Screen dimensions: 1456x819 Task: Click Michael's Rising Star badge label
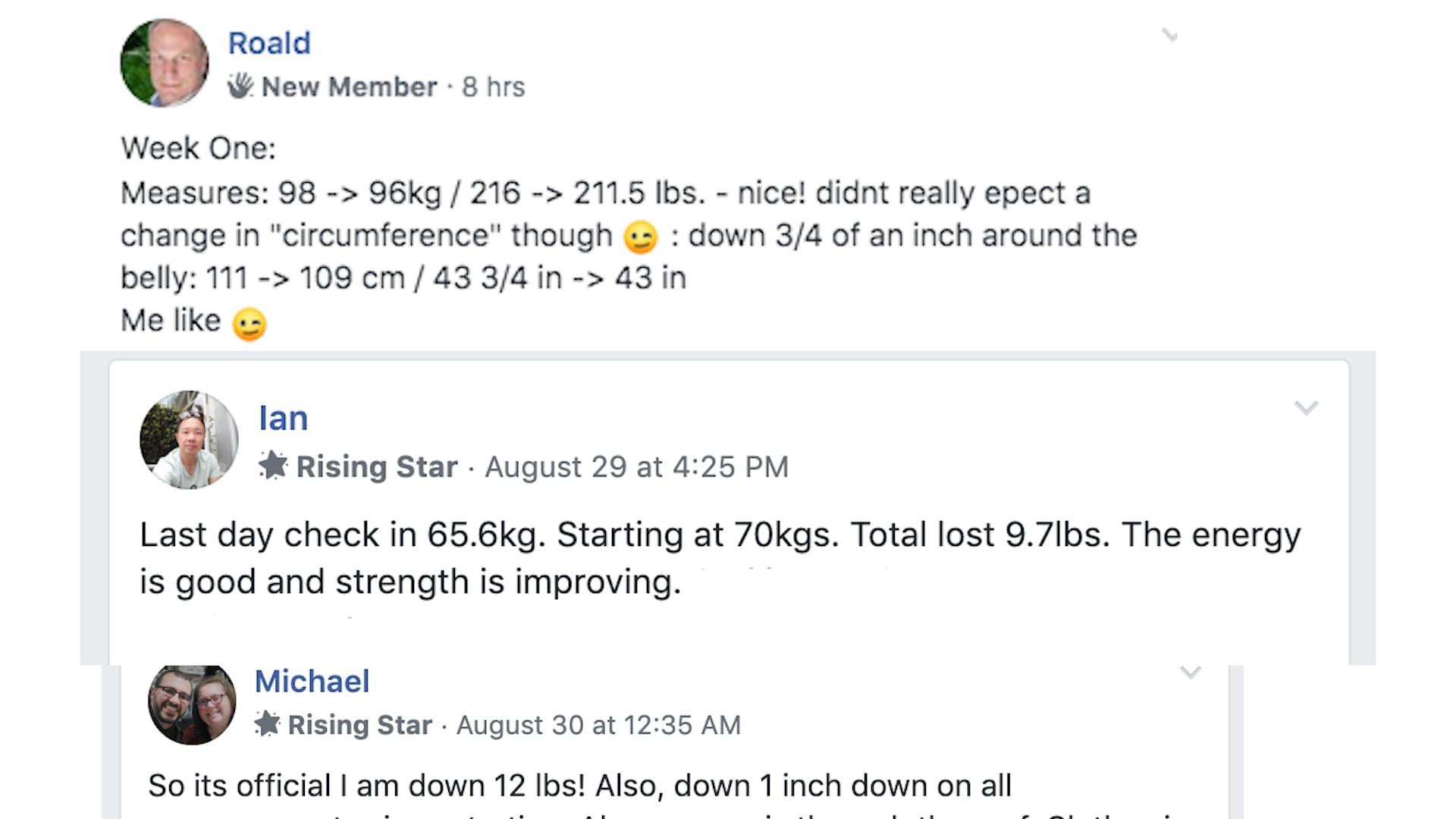360,725
